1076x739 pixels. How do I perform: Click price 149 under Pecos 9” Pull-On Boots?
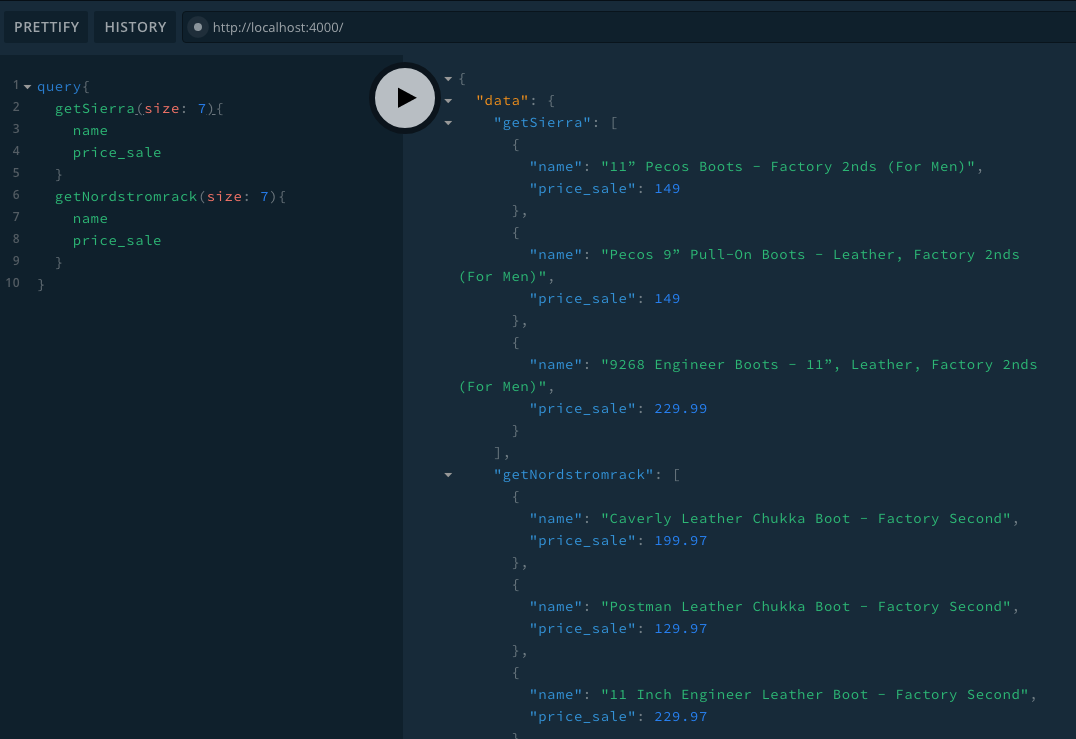[667, 298]
